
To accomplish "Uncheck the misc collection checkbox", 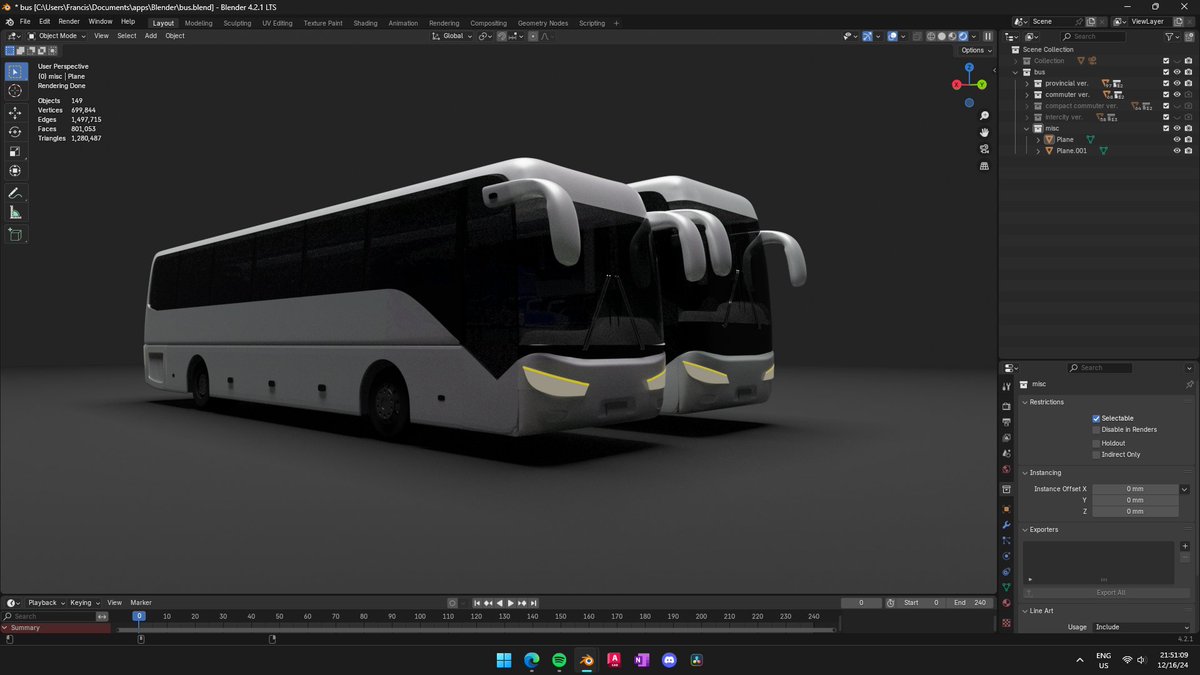I will pyautogui.click(x=1166, y=128).
